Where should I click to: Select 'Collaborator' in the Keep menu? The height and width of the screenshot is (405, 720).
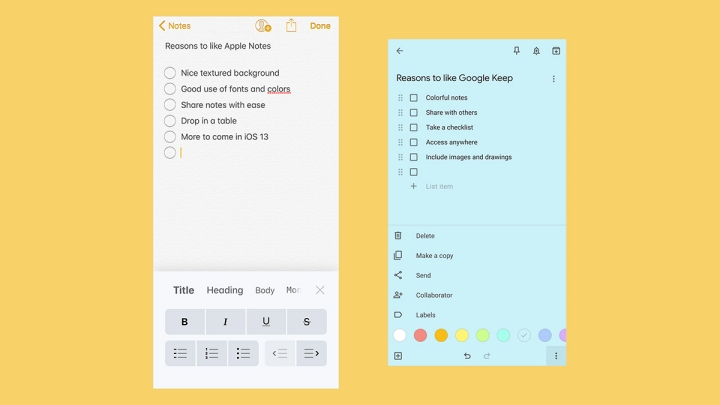coord(434,295)
